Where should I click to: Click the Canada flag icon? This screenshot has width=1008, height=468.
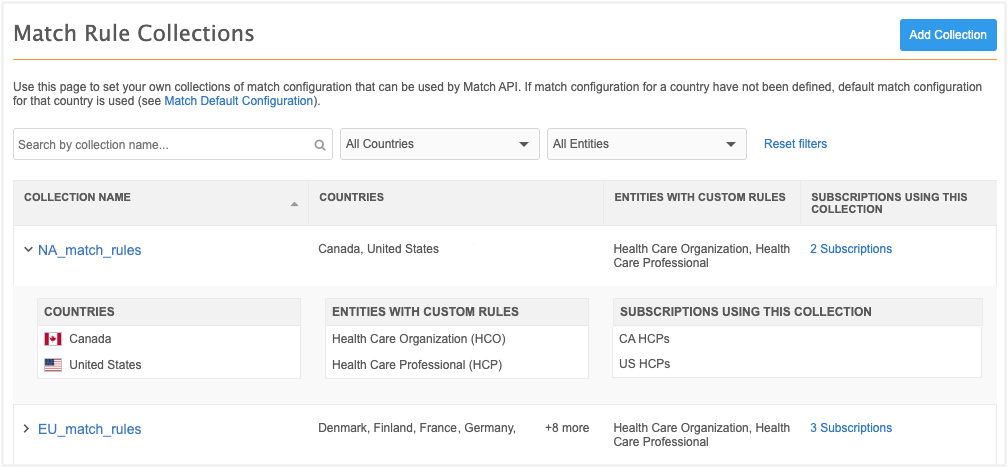[53, 339]
